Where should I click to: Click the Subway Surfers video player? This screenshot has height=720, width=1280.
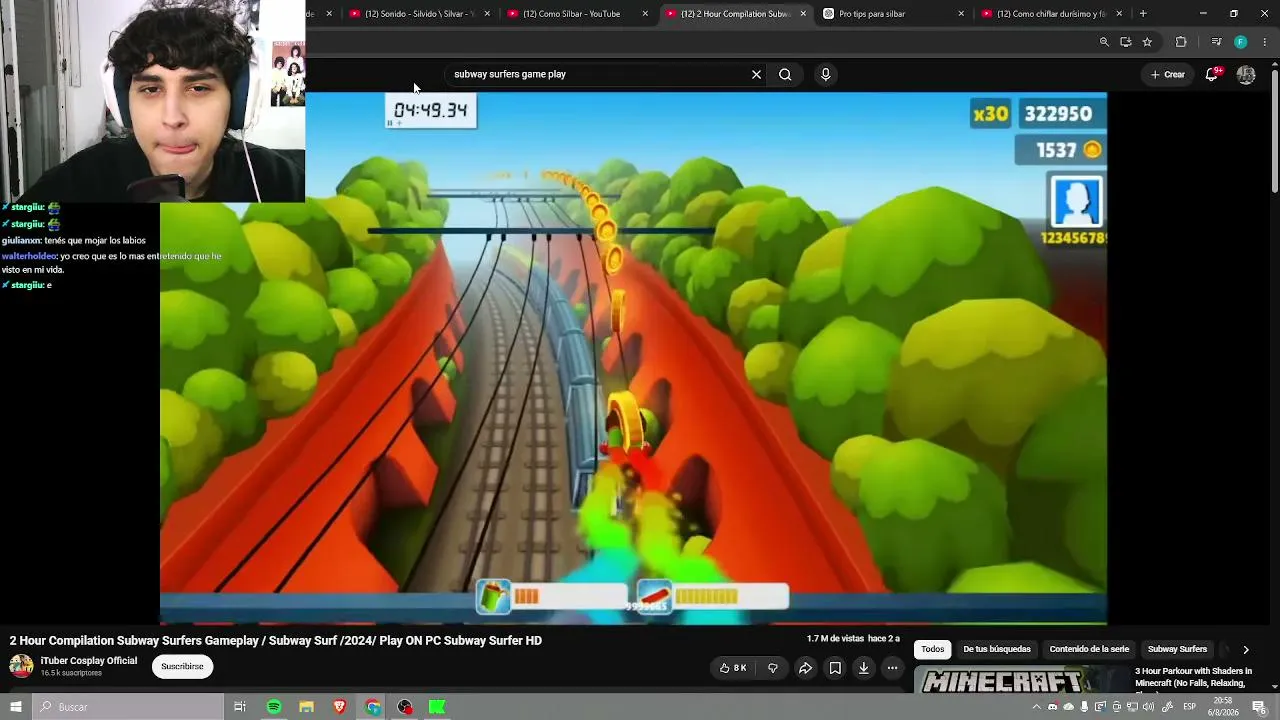tap(633, 357)
